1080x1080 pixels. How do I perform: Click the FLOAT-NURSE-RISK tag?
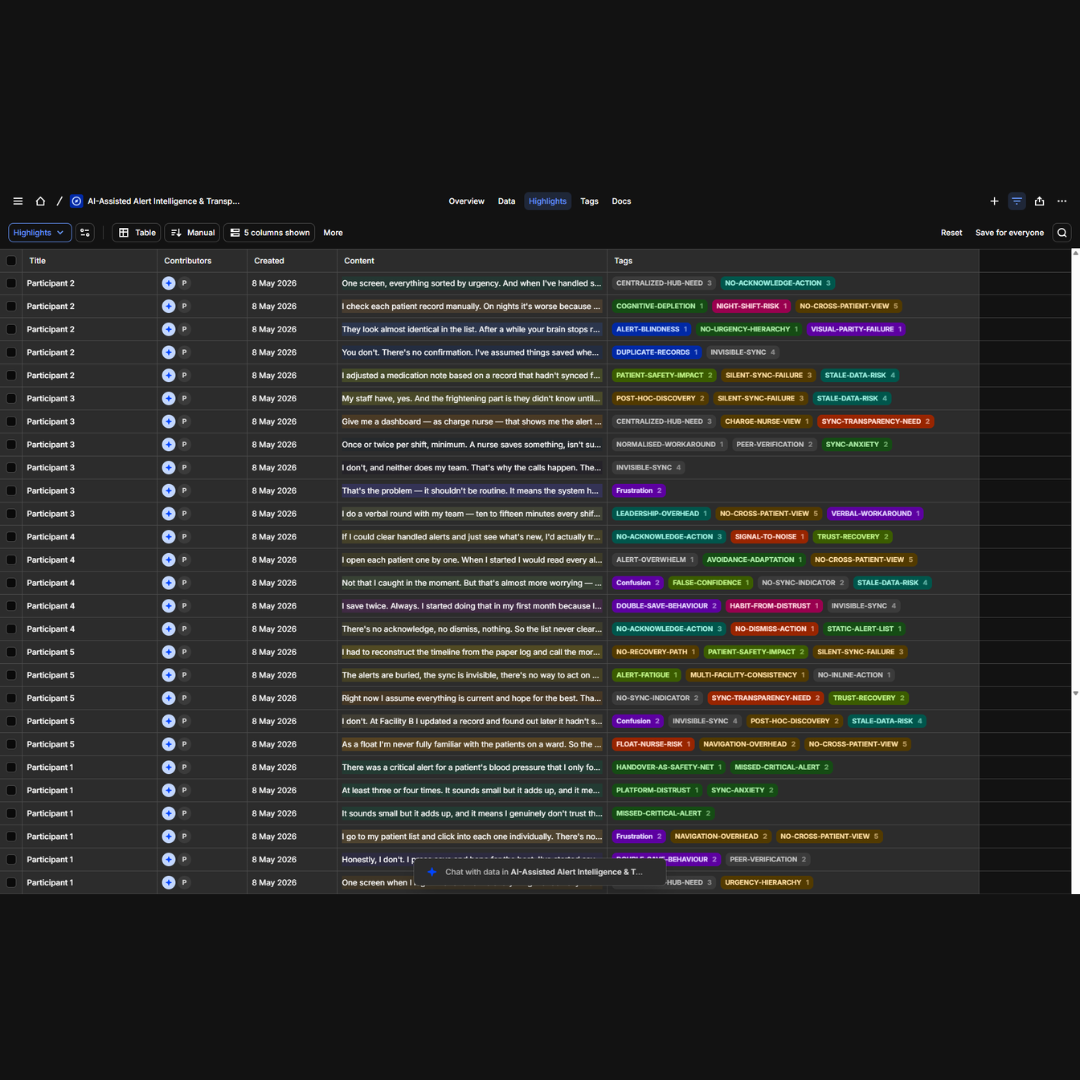(x=652, y=744)
